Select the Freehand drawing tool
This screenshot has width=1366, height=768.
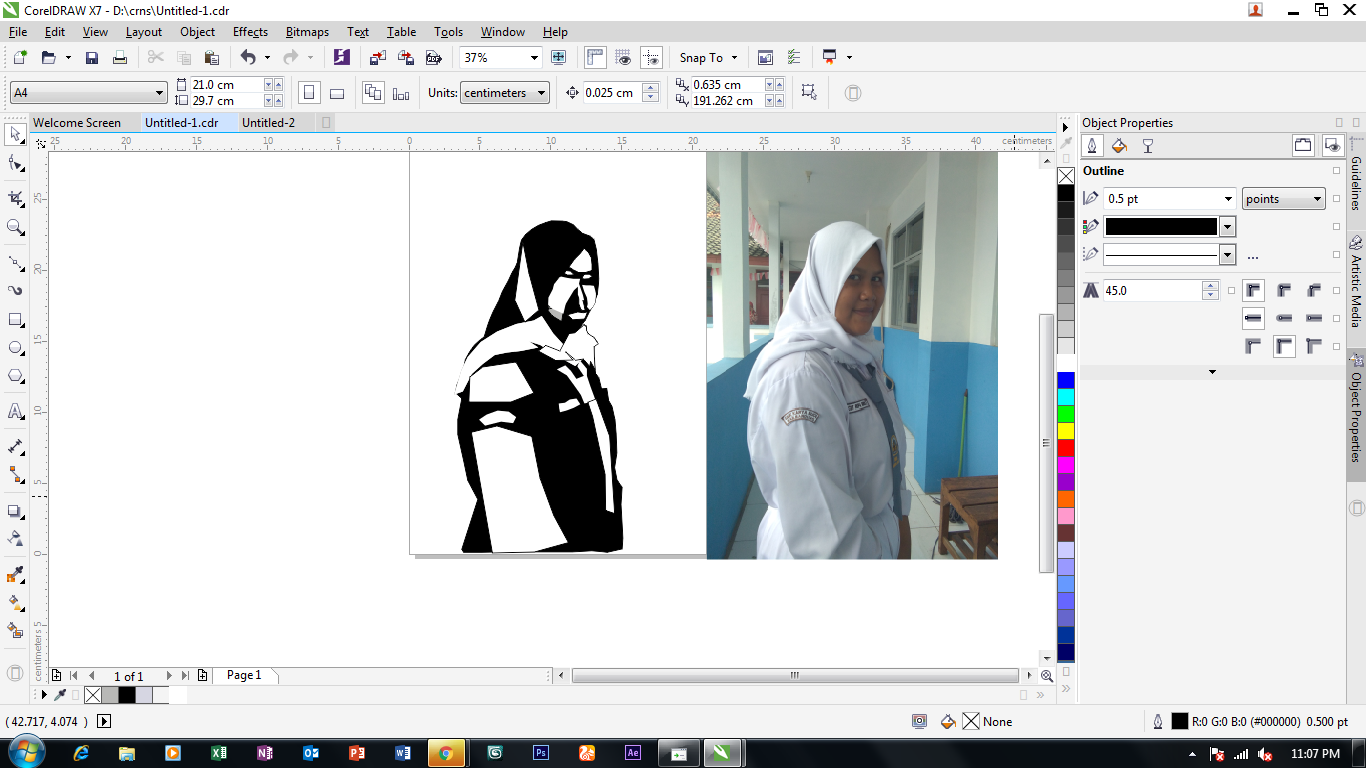15,263
